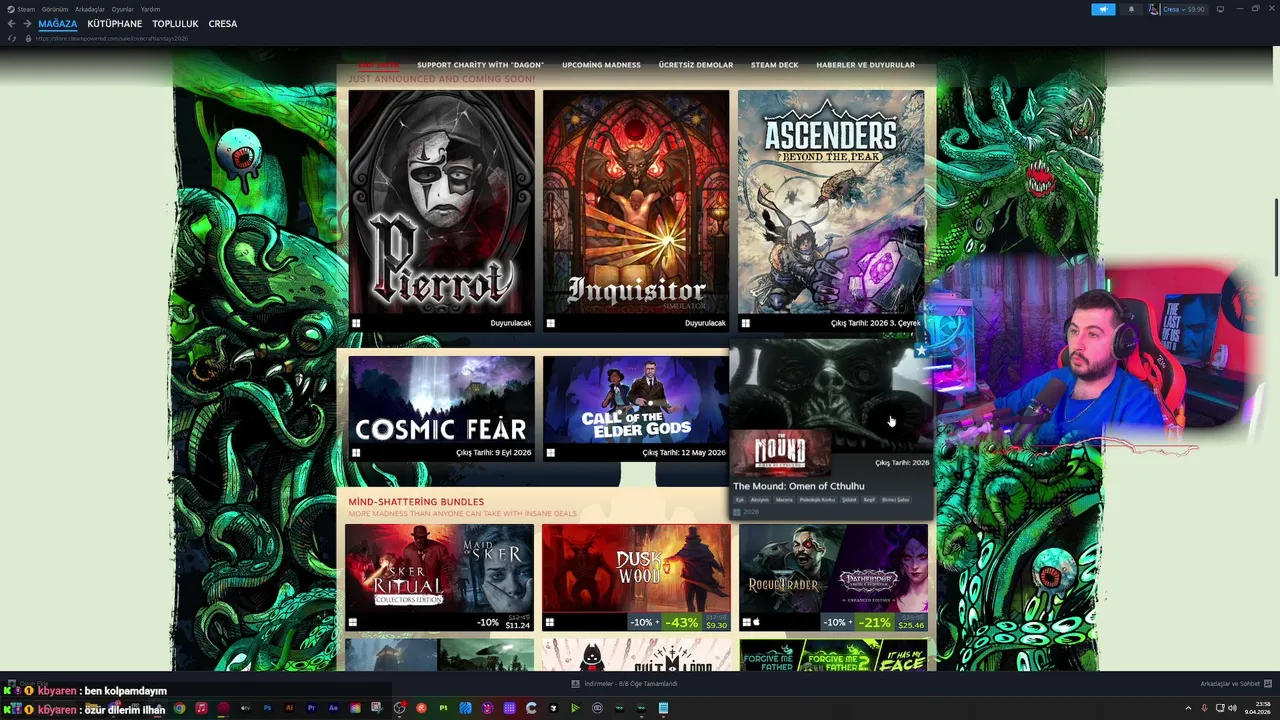Click the page vertical scrollbar thumb

1275,238
